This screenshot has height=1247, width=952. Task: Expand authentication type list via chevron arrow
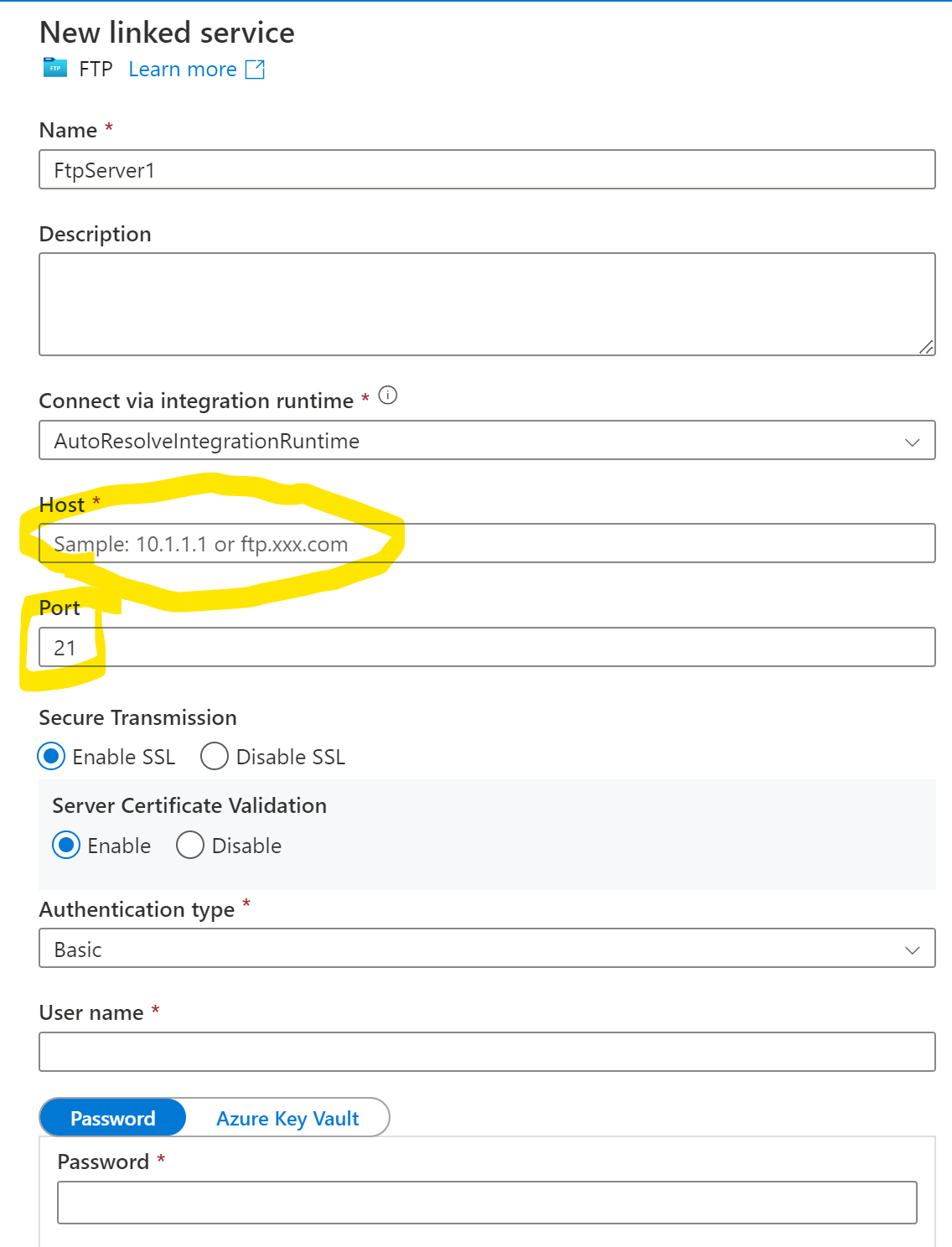[x=913, y=949]
